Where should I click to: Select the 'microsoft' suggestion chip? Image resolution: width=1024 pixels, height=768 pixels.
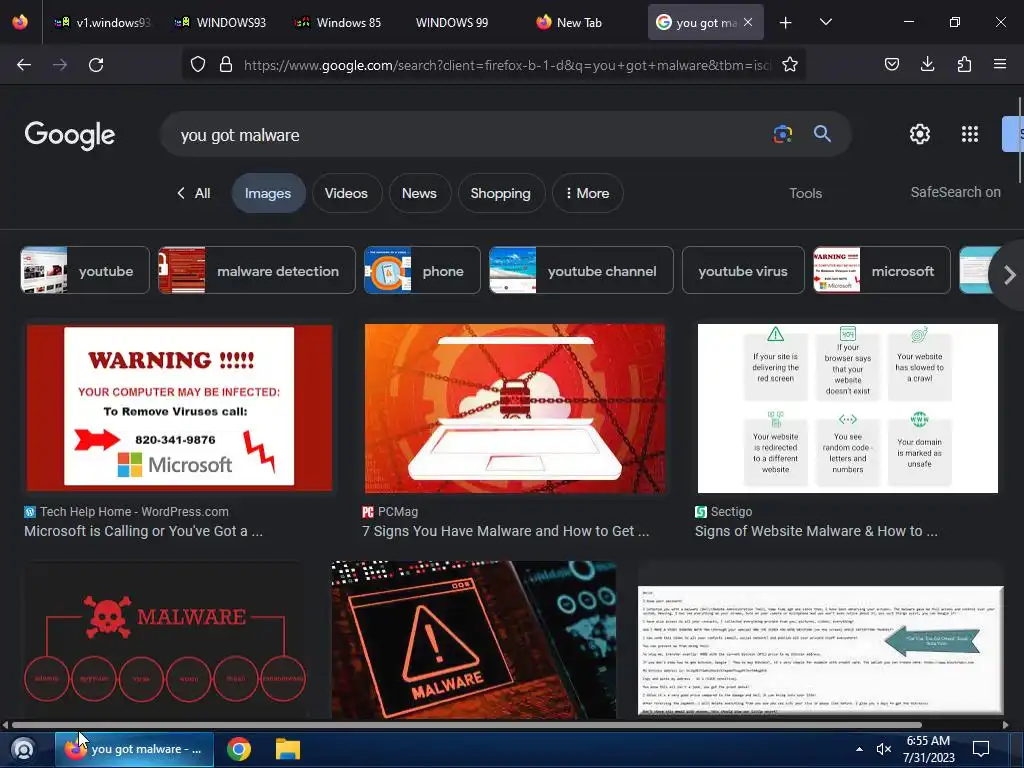[882, 270]
